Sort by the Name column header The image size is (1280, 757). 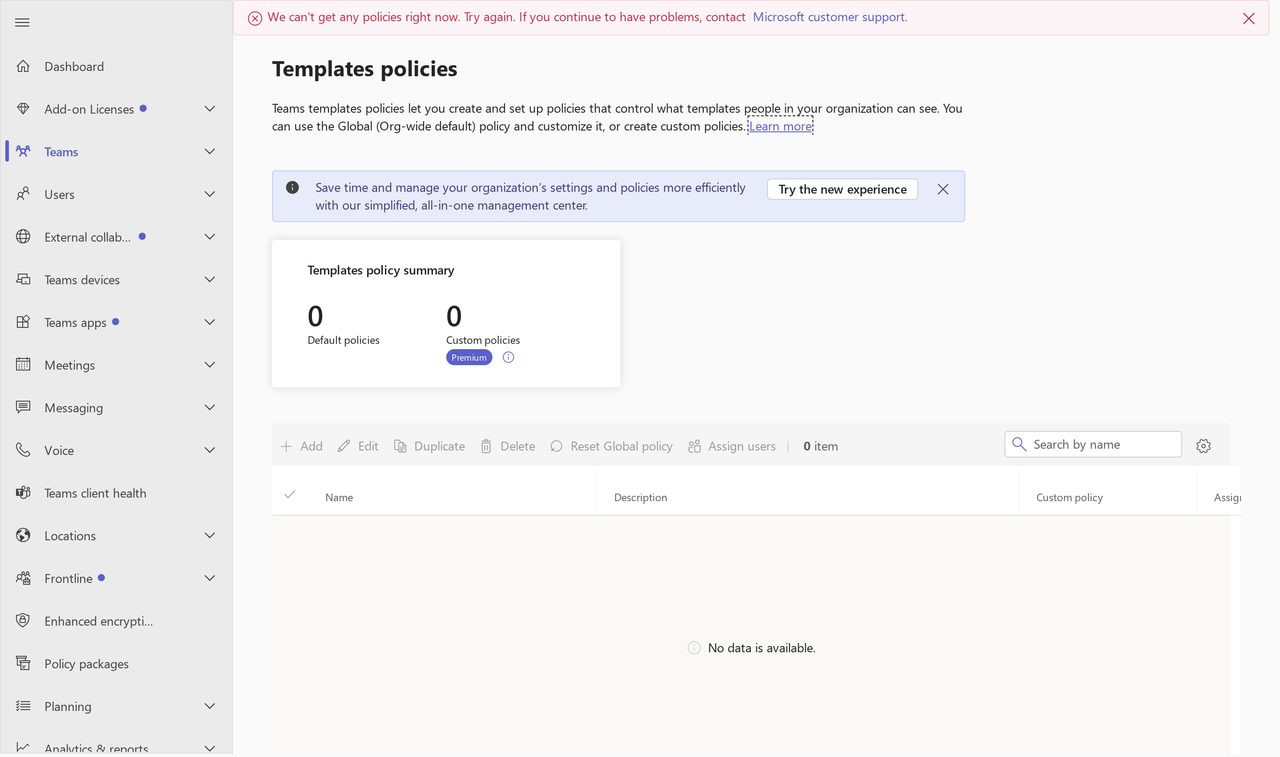(x=339, y=497)
